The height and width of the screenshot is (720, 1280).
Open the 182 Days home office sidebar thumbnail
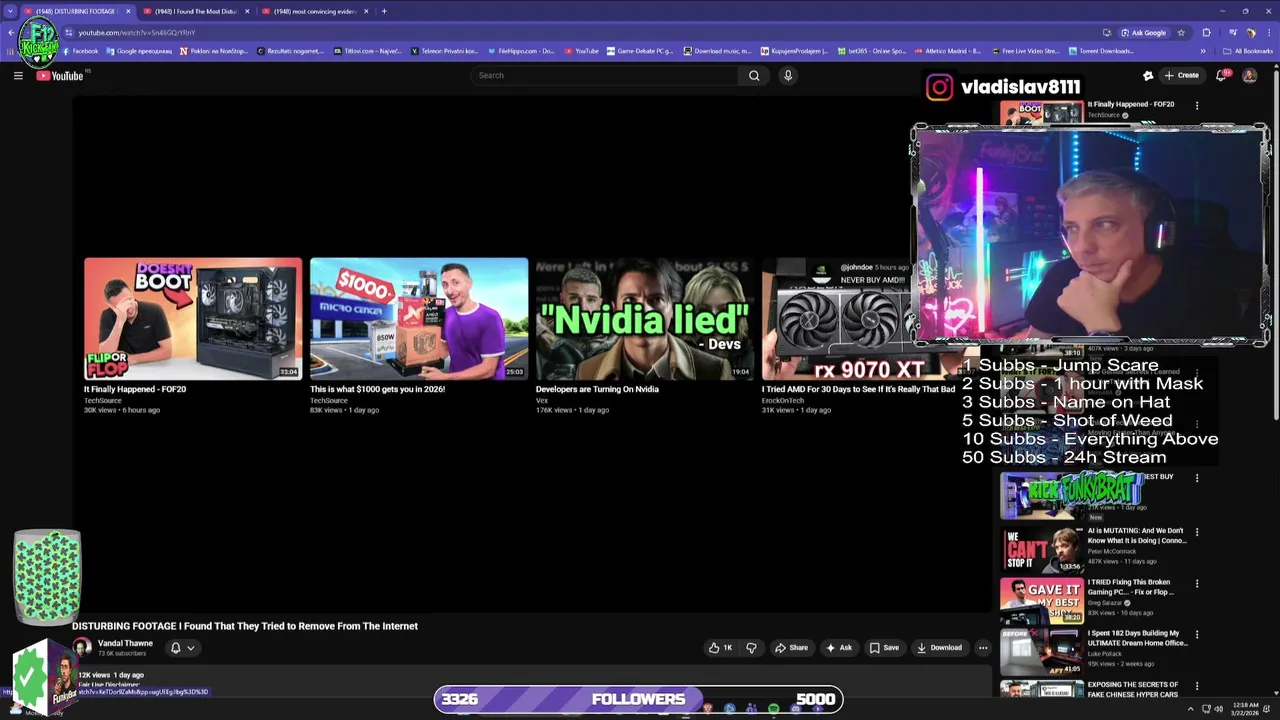click(1041, 651)
